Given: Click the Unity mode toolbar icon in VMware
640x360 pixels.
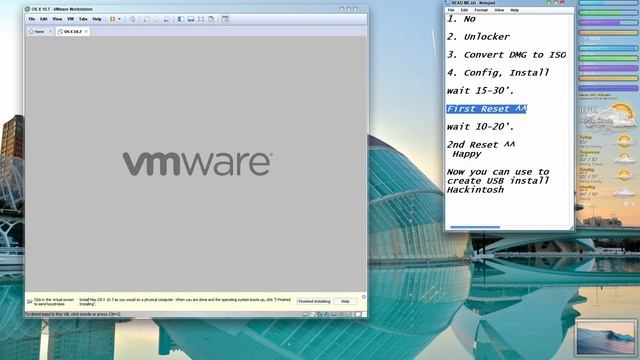Looking at the screenshot, I should tap(211, 19).
